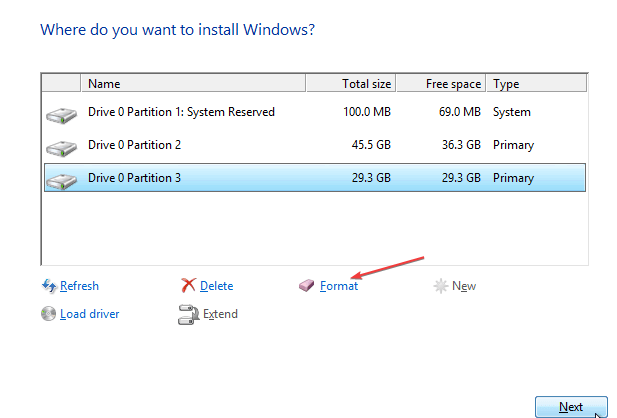Click the Extend partition icon
Viewport: 617px width, 418px height.
(x=188, y=315)
